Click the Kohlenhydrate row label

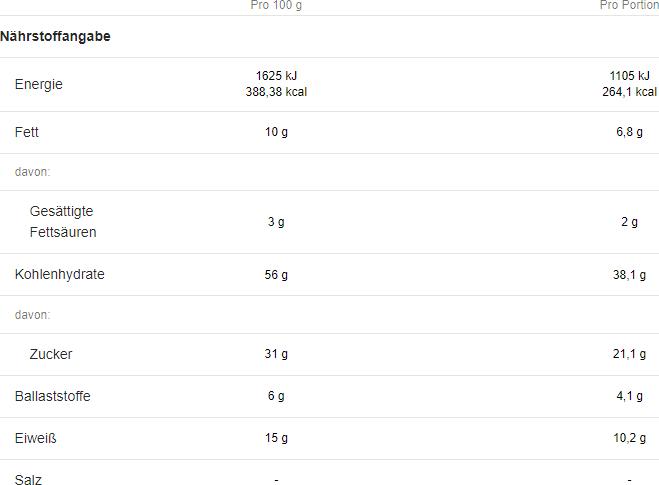click(60, 274)
